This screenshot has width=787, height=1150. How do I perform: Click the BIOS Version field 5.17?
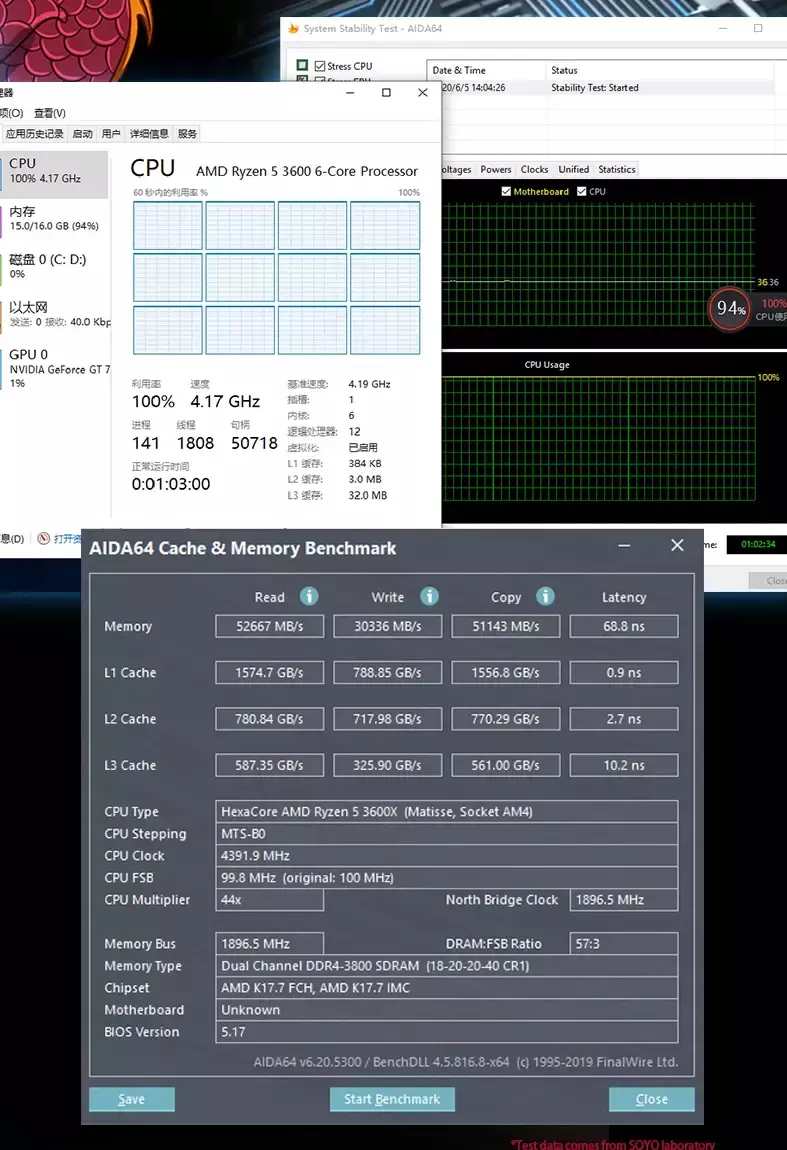pyautogui.click(x=447, y=1032)
